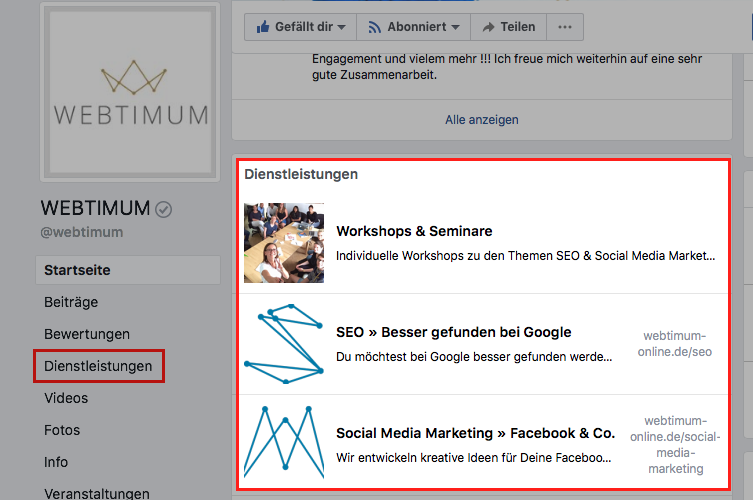Click the Wir entwickeln kreative Ideen description
The height and width of the screenshot is (500, 753).
tap(474, 458)
